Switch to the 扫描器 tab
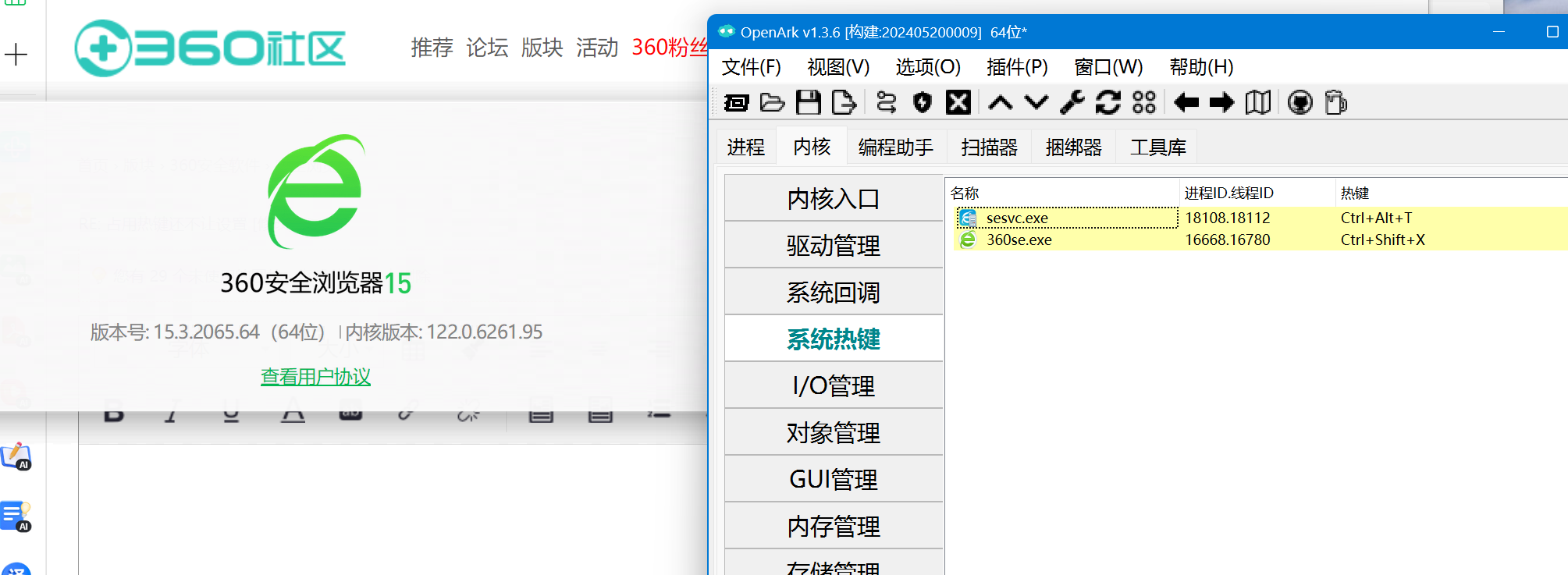The image size is (1568, 575). (990, 147)
